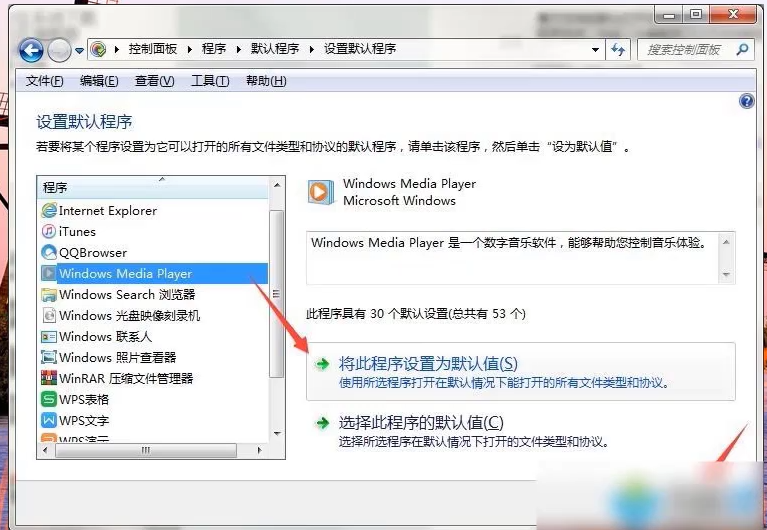Open the 工具(T) menu
This screenshot has width=767, height=530.
click(210, 81)
